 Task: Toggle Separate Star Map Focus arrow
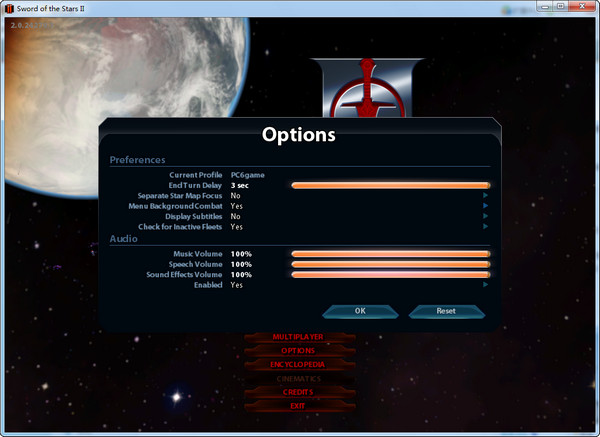point(485,196)
